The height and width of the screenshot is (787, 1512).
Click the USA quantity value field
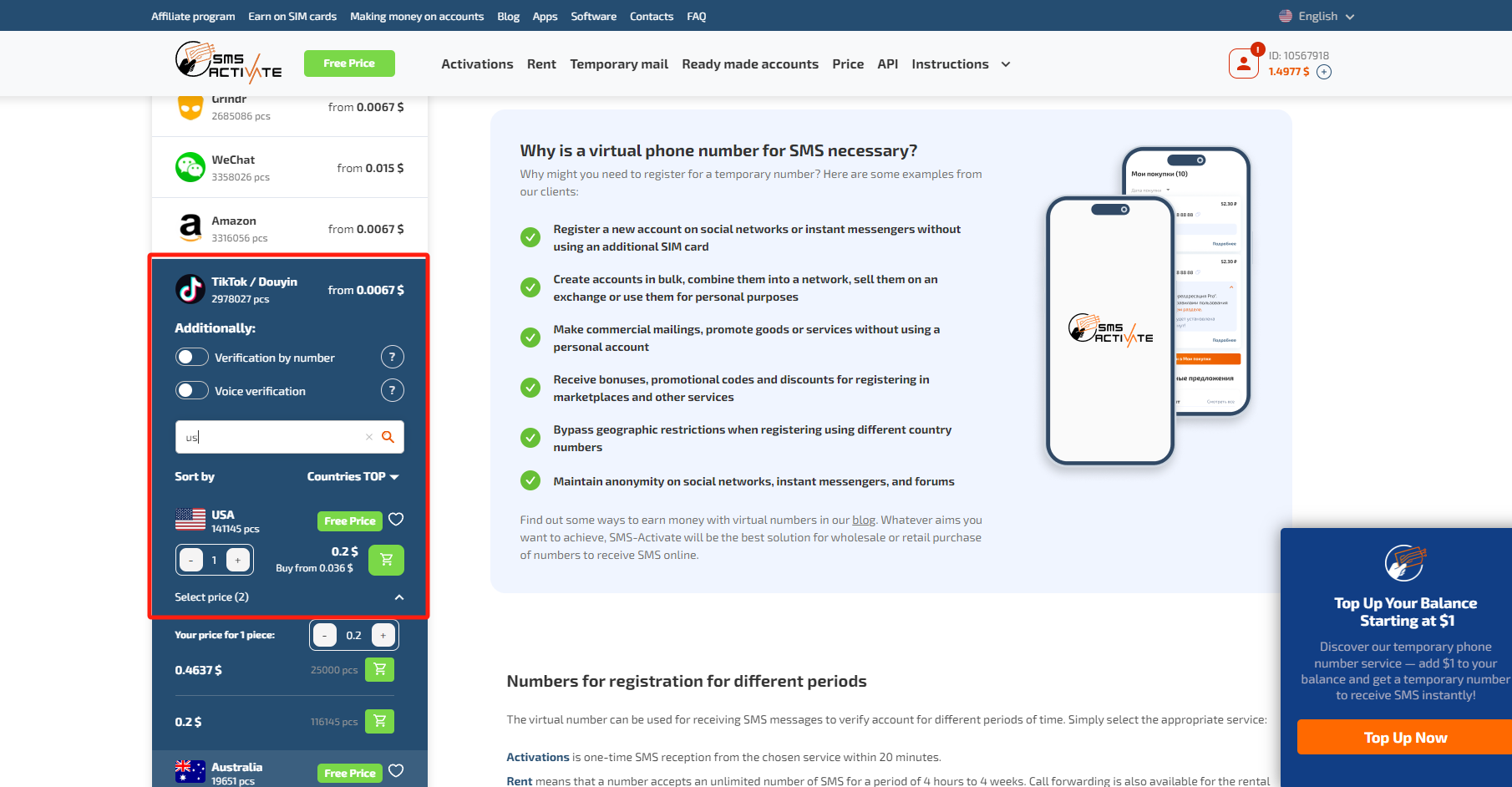click(x=215, y=560)
